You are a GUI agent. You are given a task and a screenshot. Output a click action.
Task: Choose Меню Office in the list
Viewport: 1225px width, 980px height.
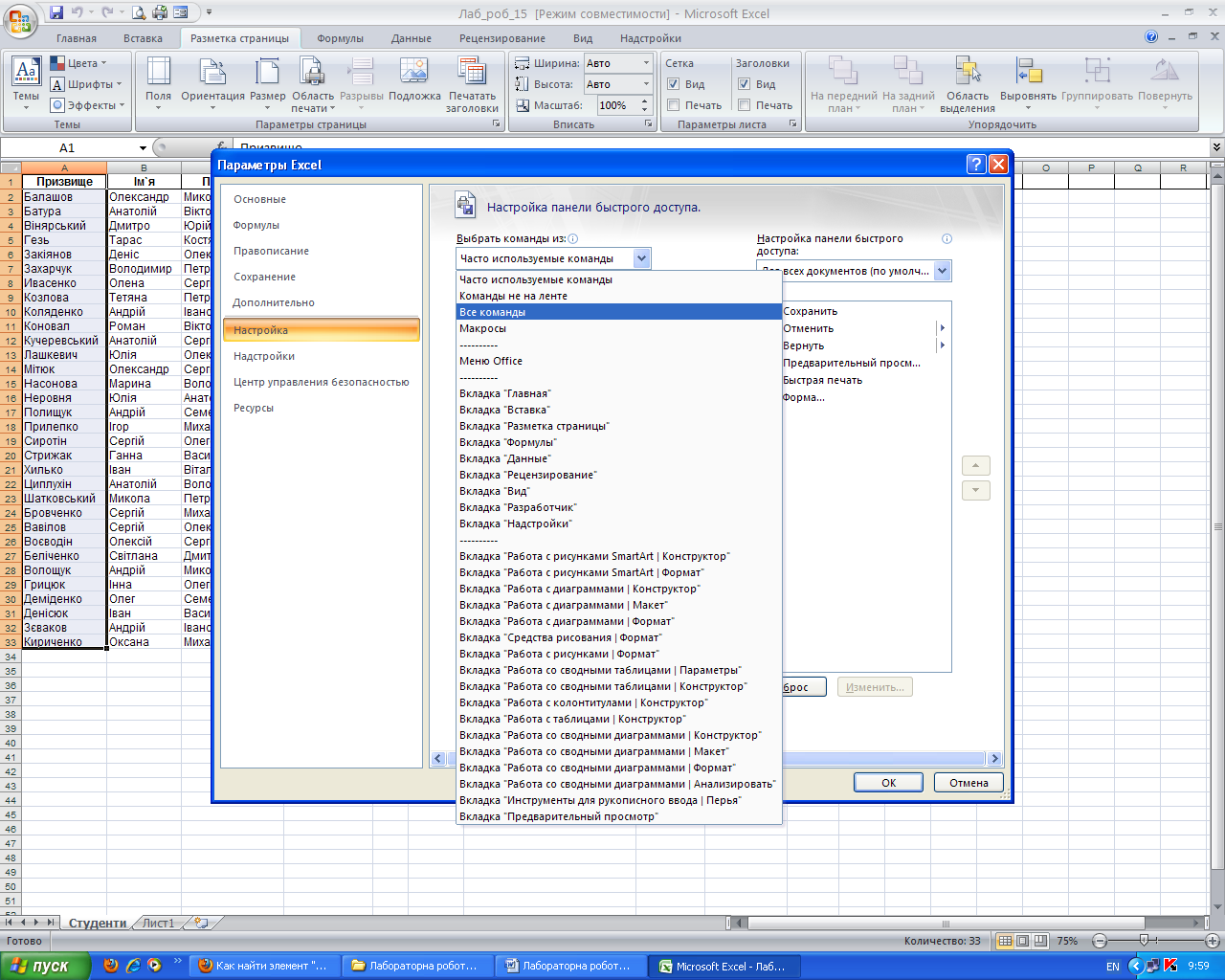[x=619, y=361]
